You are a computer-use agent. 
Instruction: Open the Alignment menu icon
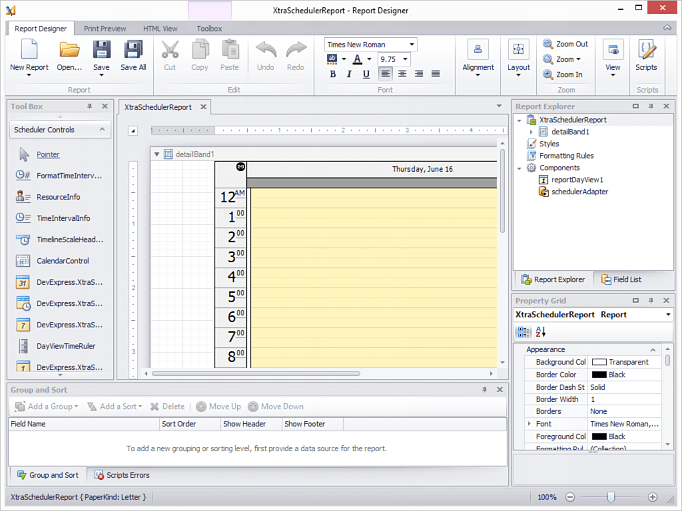(478, 49)
